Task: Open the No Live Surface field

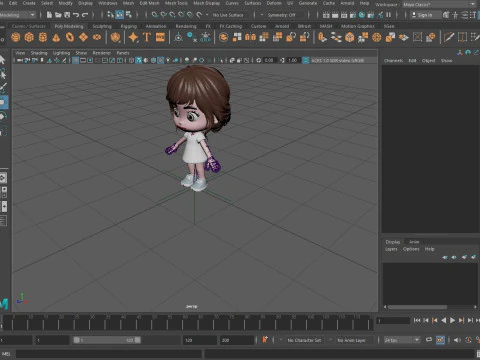Action: coord(231,15)
